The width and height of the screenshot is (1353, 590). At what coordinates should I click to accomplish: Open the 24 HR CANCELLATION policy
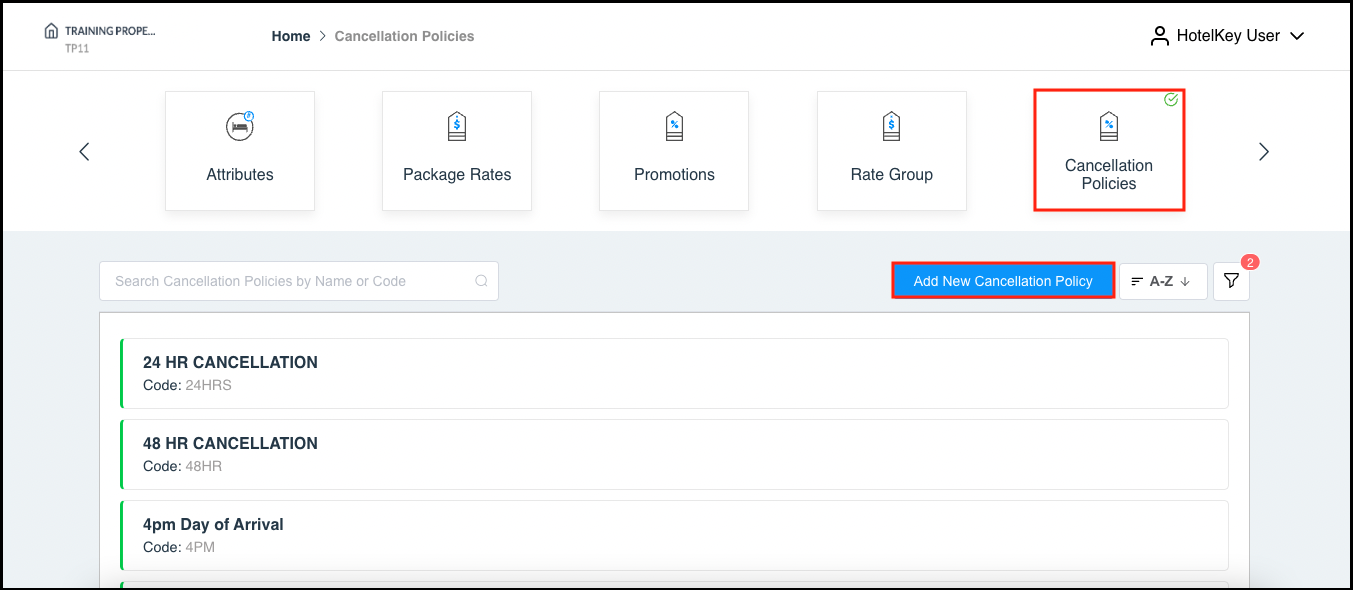[673, 373]
